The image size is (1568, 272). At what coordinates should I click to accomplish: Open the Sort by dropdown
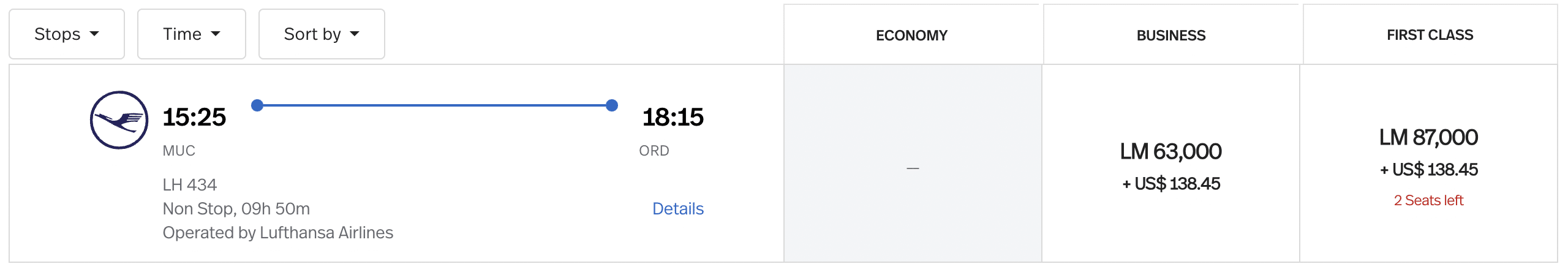pyautogui.click(x=321, y=34)
